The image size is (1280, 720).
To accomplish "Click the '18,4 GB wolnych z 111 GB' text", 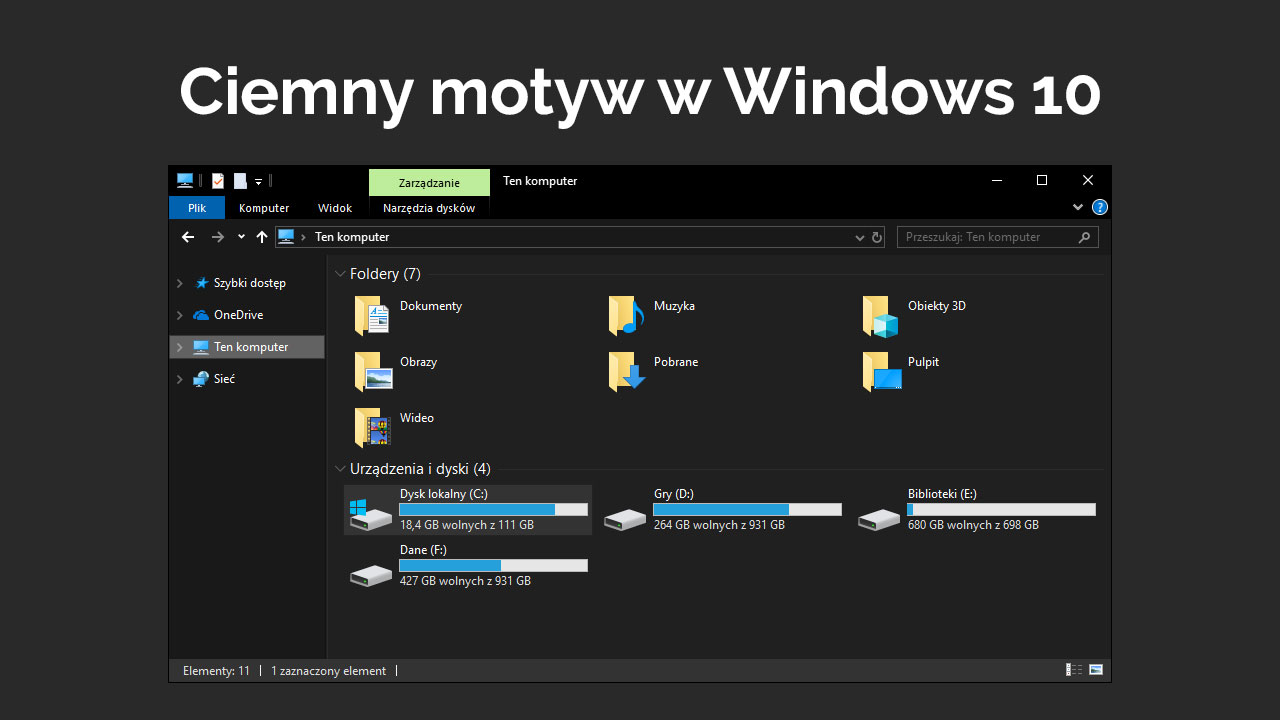I will [x=467, y=525].
